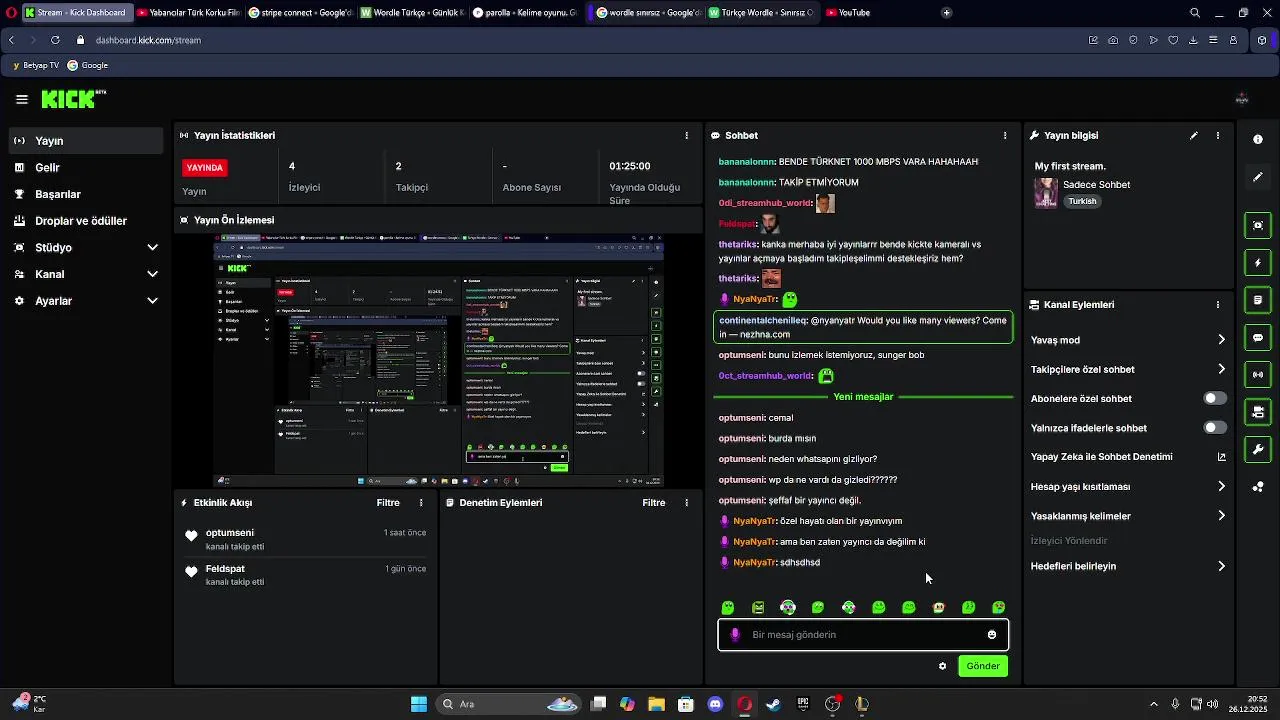This screenshot has height=720, width=1280.
Task: Click the three-dots icon at the right rail bottom
Action: coord(1258,487)
